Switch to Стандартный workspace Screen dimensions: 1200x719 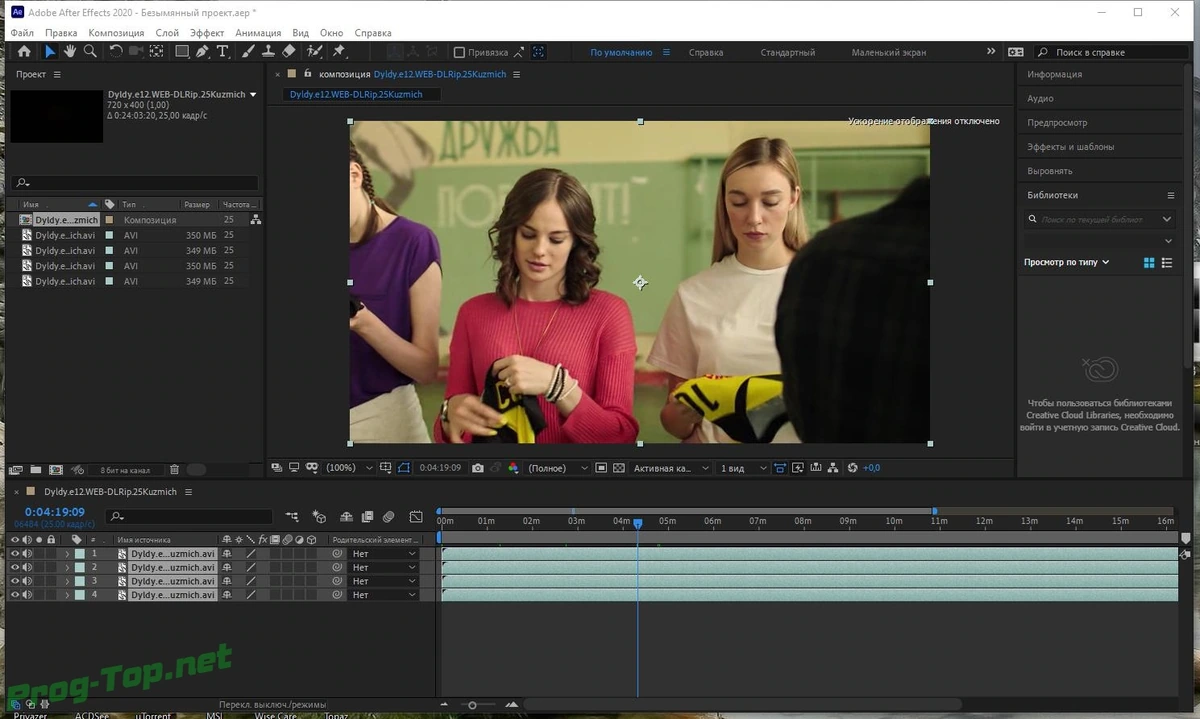(x=788, y=52)
